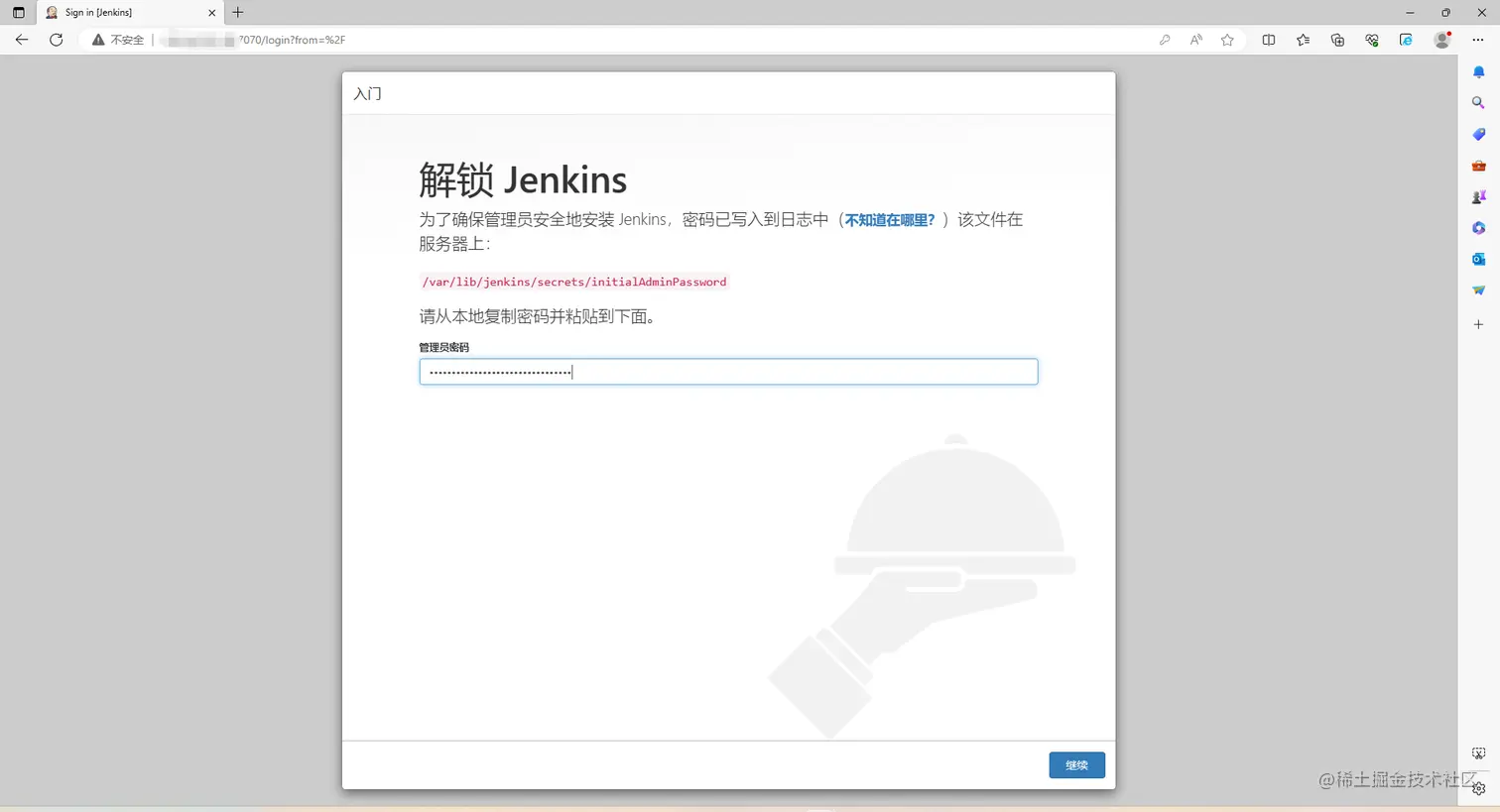Start Read Aloud from address bar
Image resolution: width=1500 pixels, height=812 pixels.
pyautogui.click(x=1196, y=40)
